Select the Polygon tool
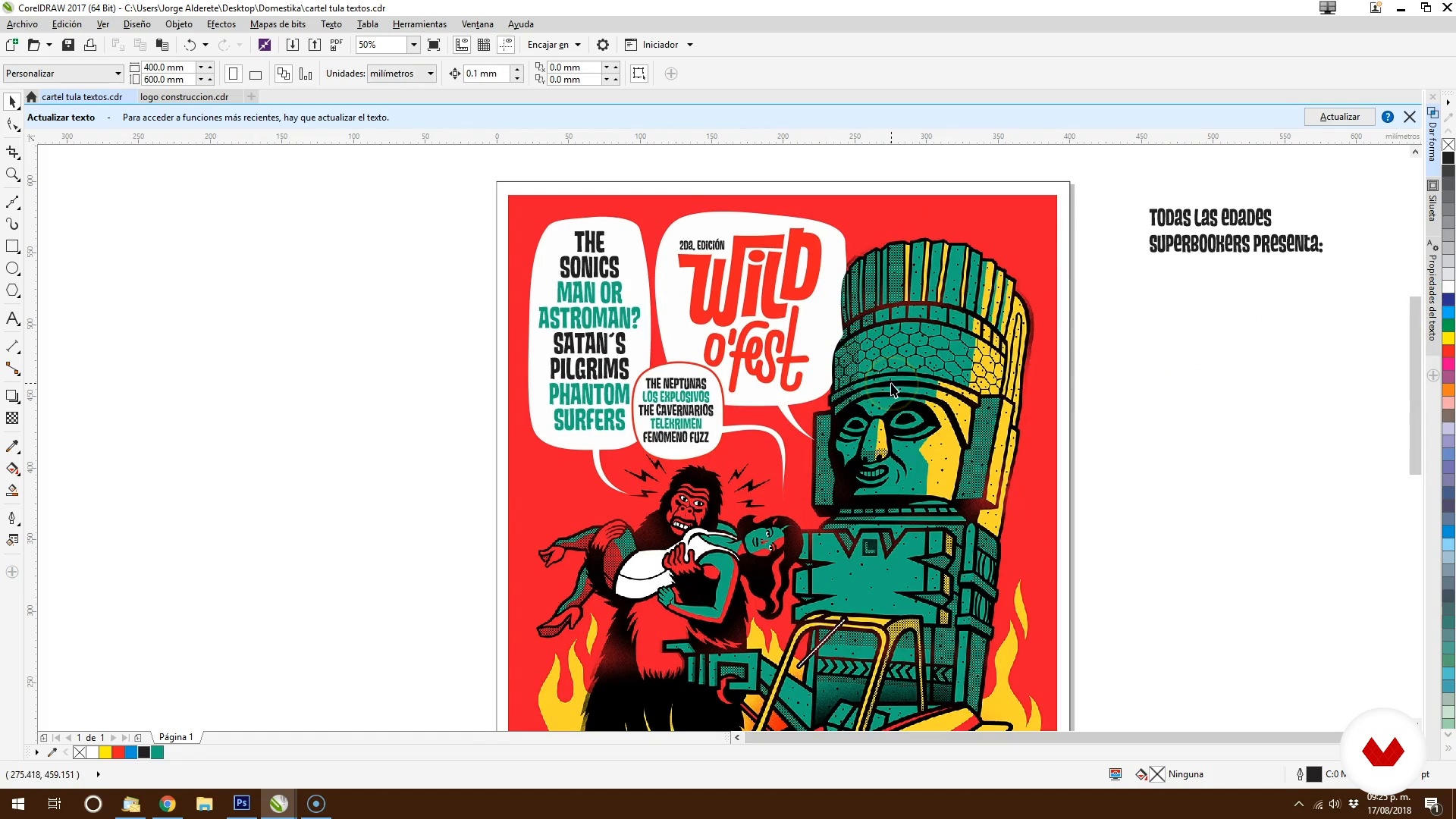The height and width of the screenshot is (819, 1456). tap(12, 290)
